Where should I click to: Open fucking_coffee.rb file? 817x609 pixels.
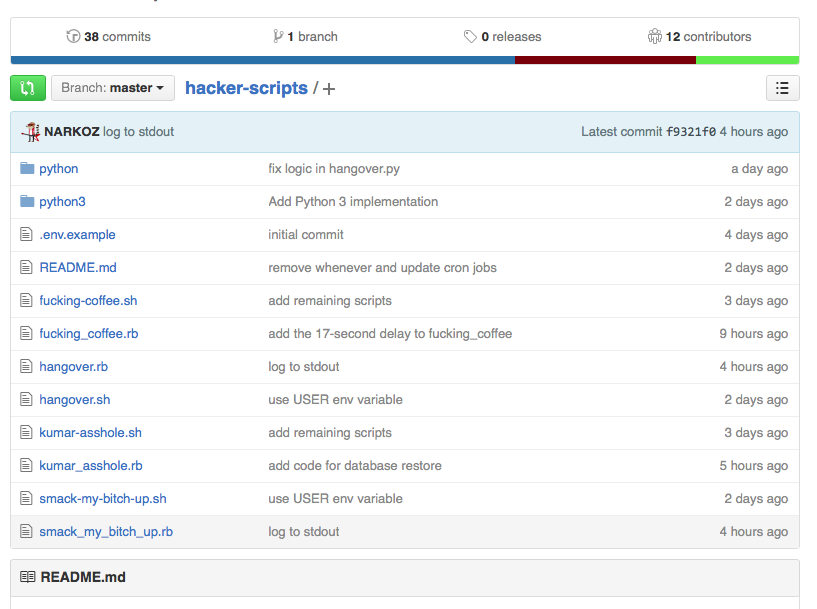point(89,334)
